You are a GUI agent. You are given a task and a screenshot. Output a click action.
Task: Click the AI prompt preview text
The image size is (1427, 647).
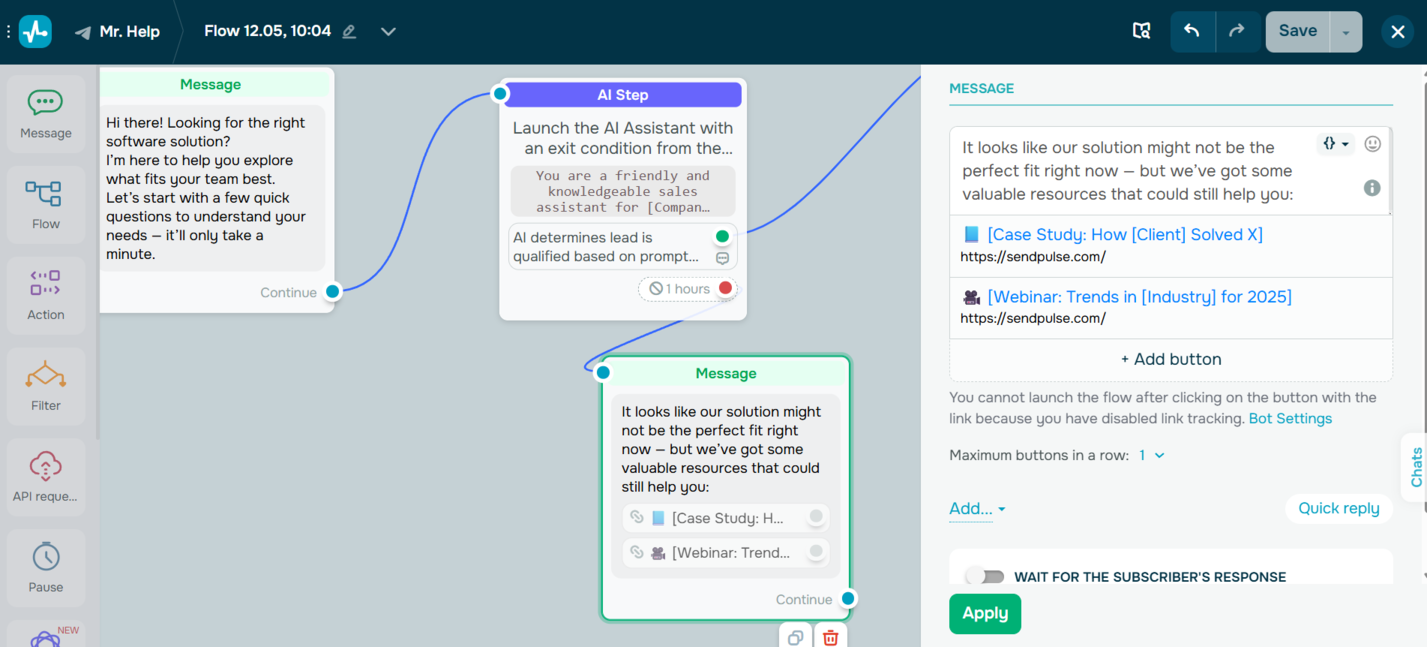[622, 191]
